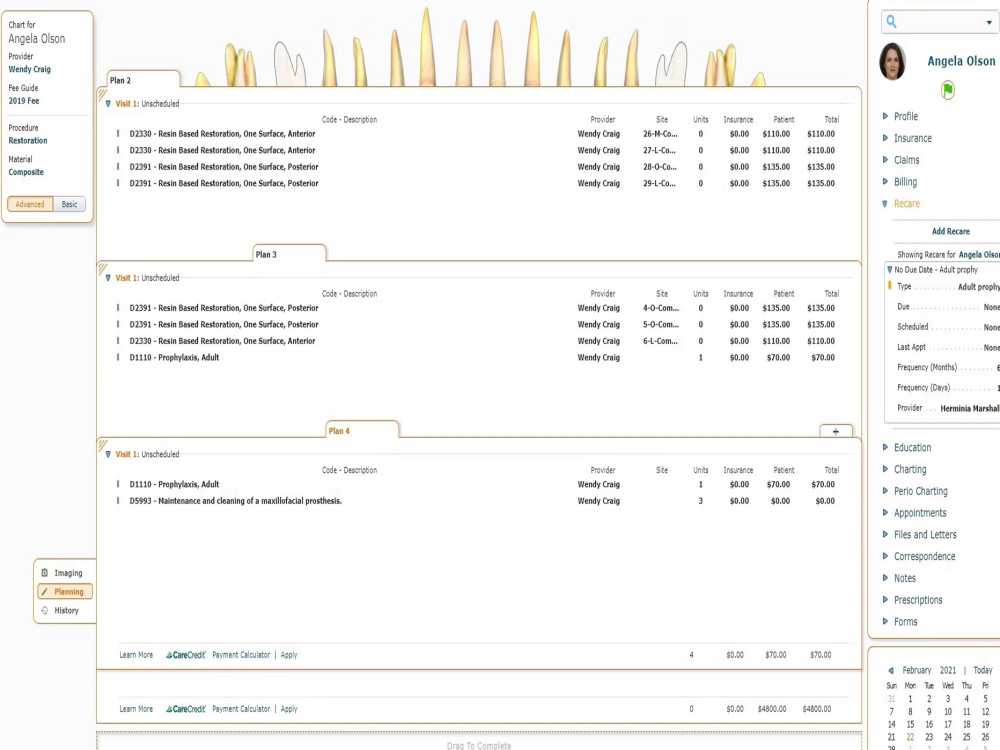Click the green flag icon under patient name
This screenshot has width=1000, height=750.
(948, 90)
